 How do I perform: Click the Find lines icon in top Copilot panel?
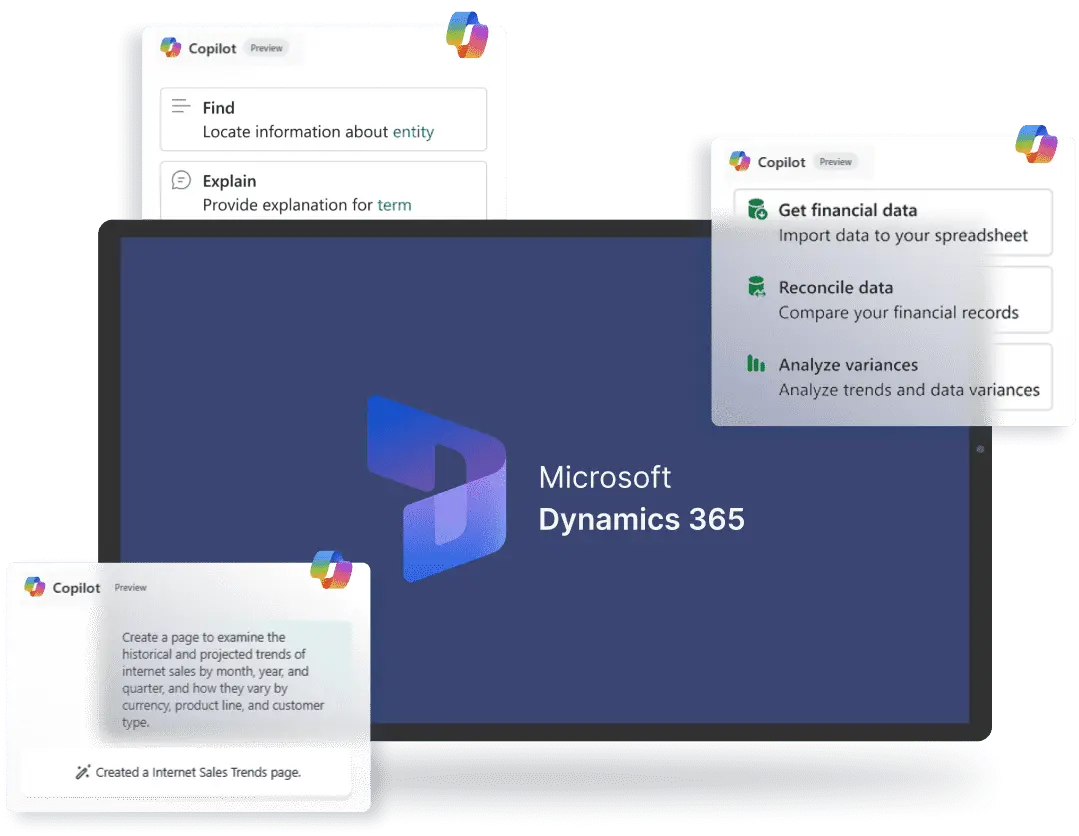(181, 106)
